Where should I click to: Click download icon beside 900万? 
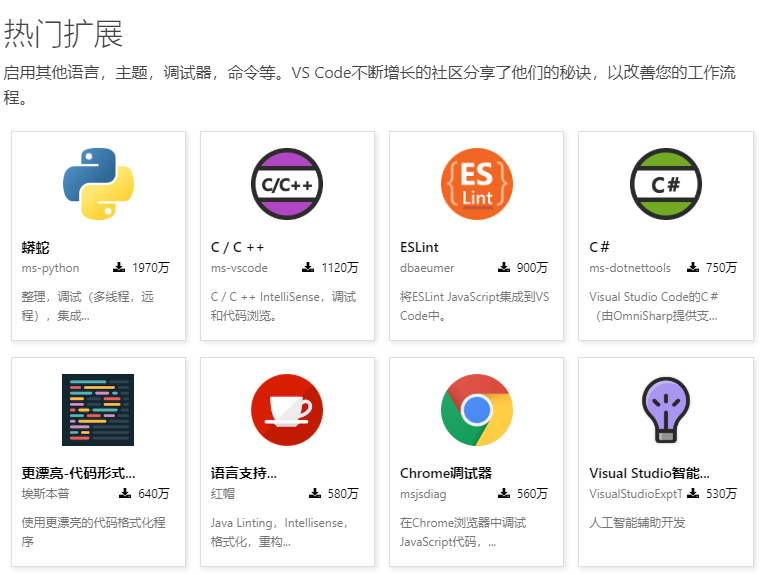pyautogui.click(x=504, y=267)
